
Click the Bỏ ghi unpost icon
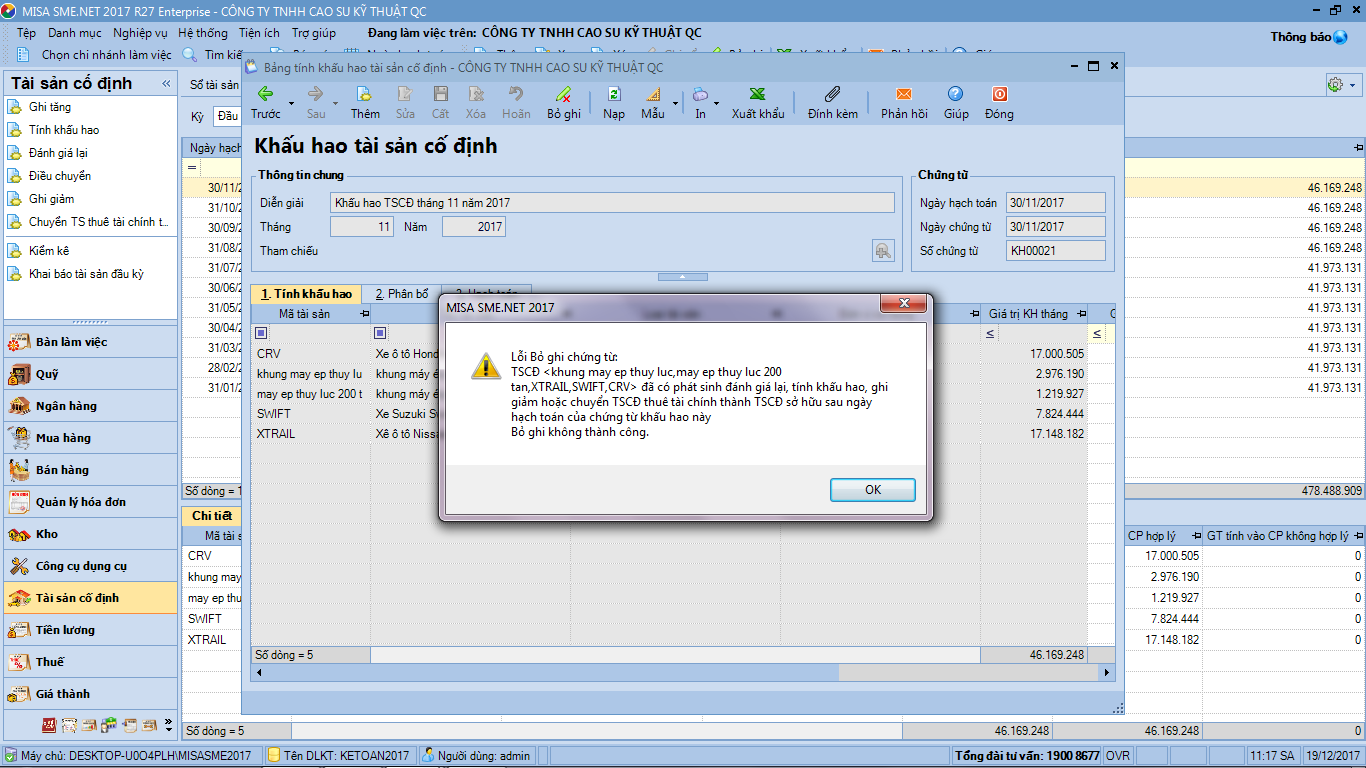(x=563, y=94)
